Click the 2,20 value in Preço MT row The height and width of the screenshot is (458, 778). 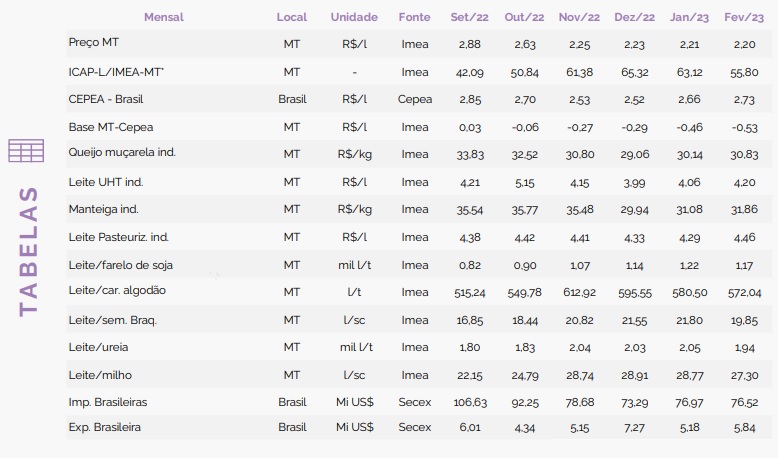coord(744,44)
